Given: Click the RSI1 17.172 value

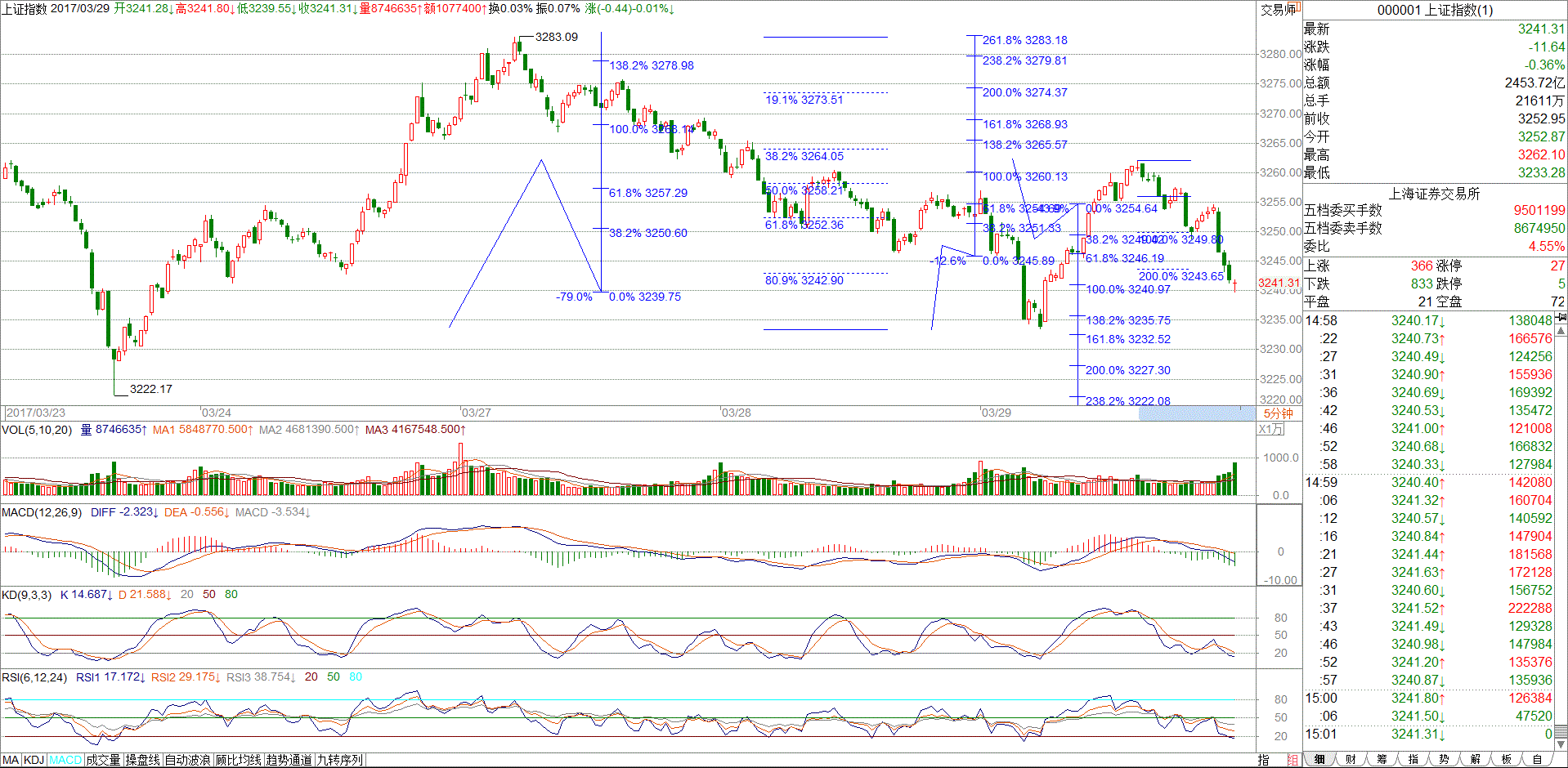Looking at the screenshot, I should click(x=111, y=677).
